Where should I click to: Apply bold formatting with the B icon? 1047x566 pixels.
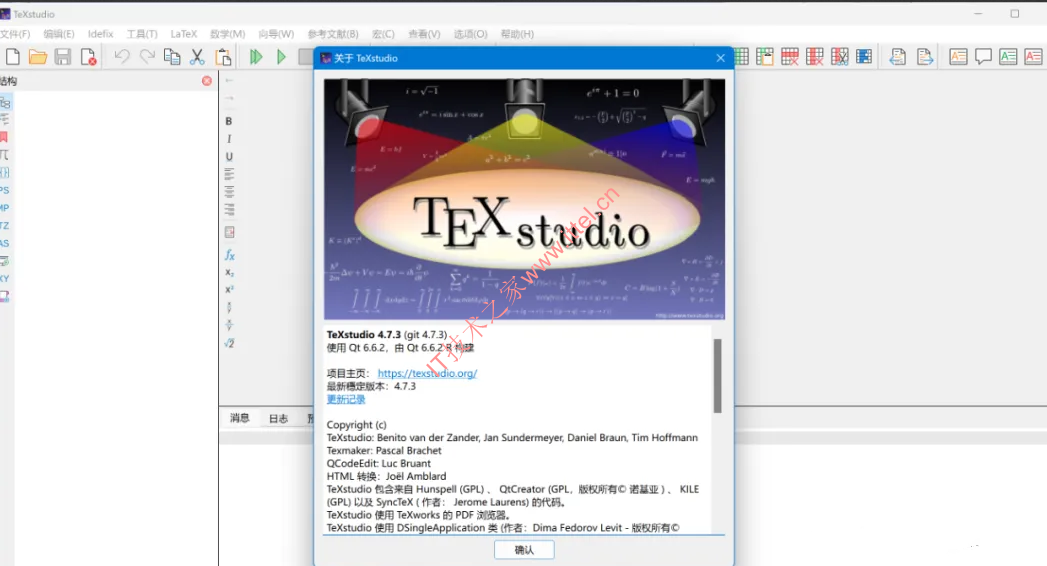(229, 121)
